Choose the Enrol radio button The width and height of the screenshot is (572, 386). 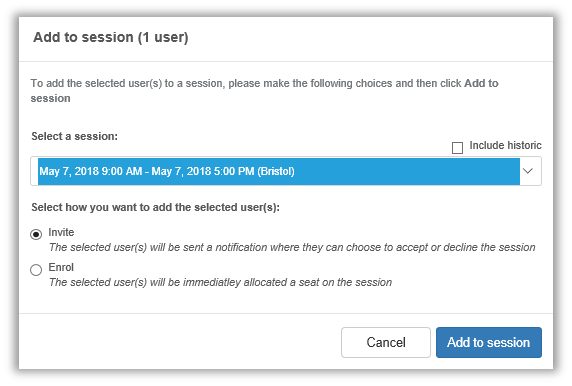(x=36, y=270)
